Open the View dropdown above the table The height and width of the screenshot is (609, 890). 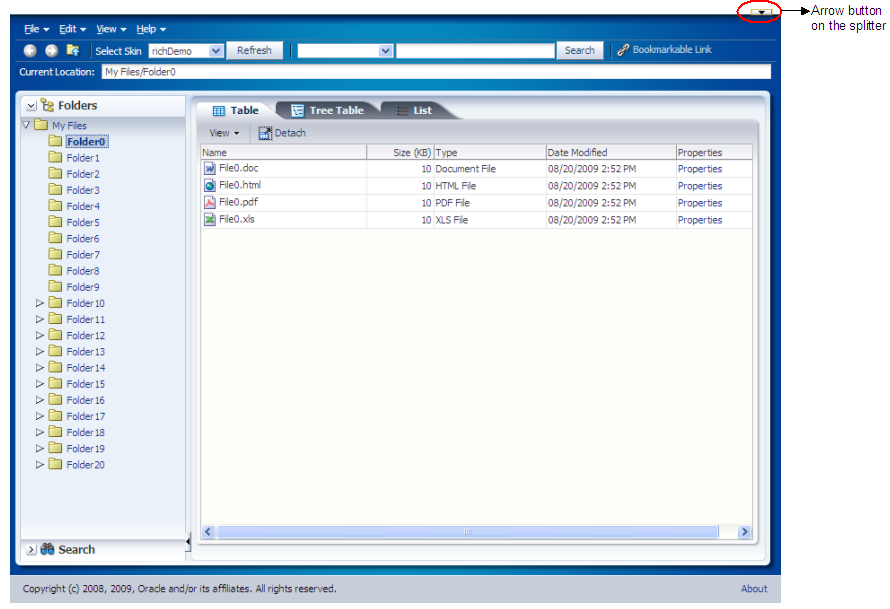[224, 133]
